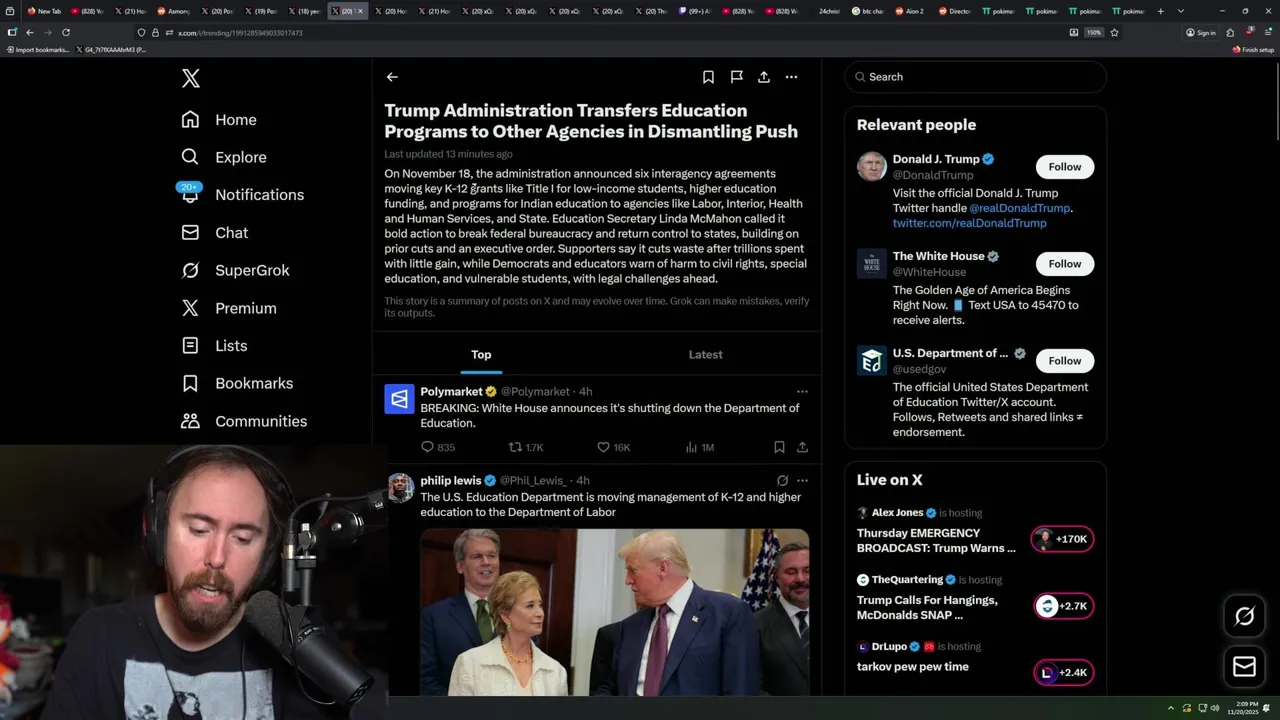Click browser back arrow

pyautogui.click(x=29, y=33)
